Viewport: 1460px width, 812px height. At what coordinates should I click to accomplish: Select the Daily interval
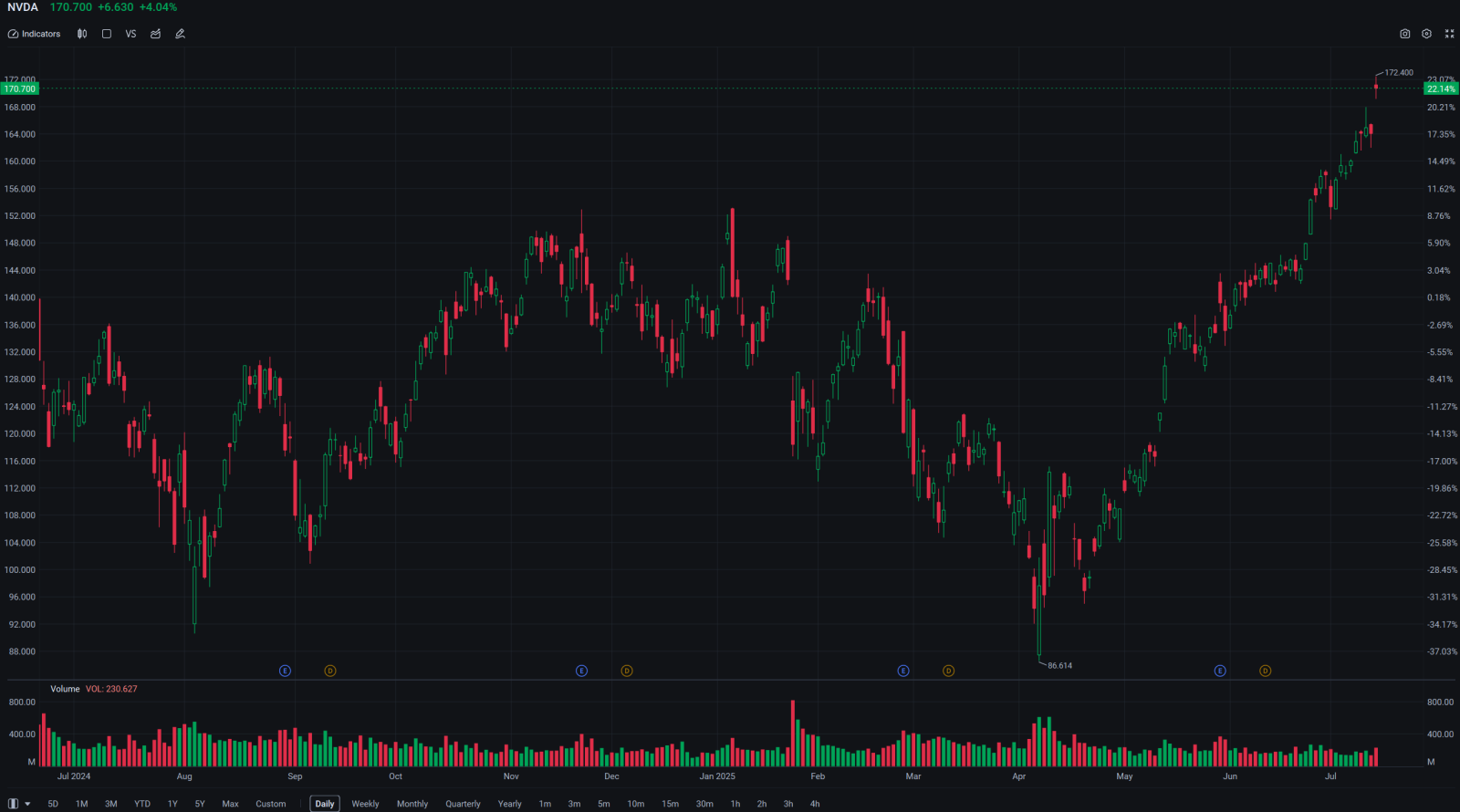325,804
